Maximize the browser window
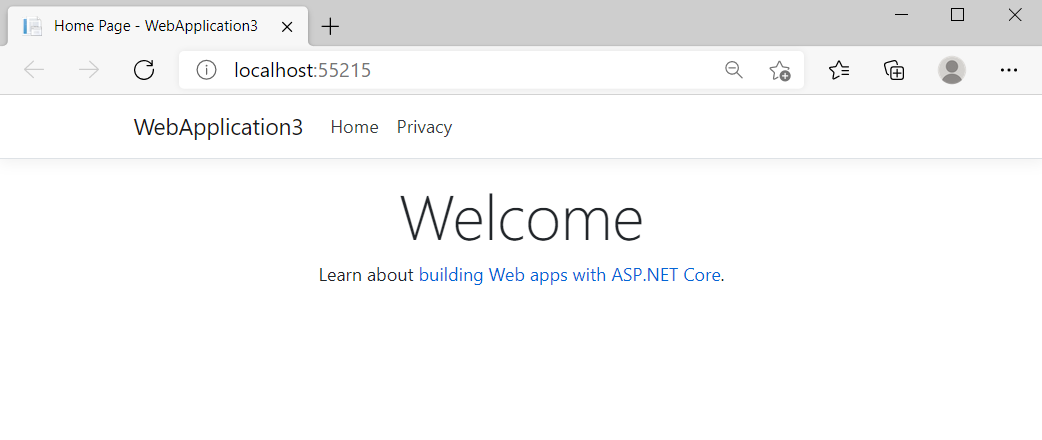The image size is (1042, 440). tap(958, 15)
